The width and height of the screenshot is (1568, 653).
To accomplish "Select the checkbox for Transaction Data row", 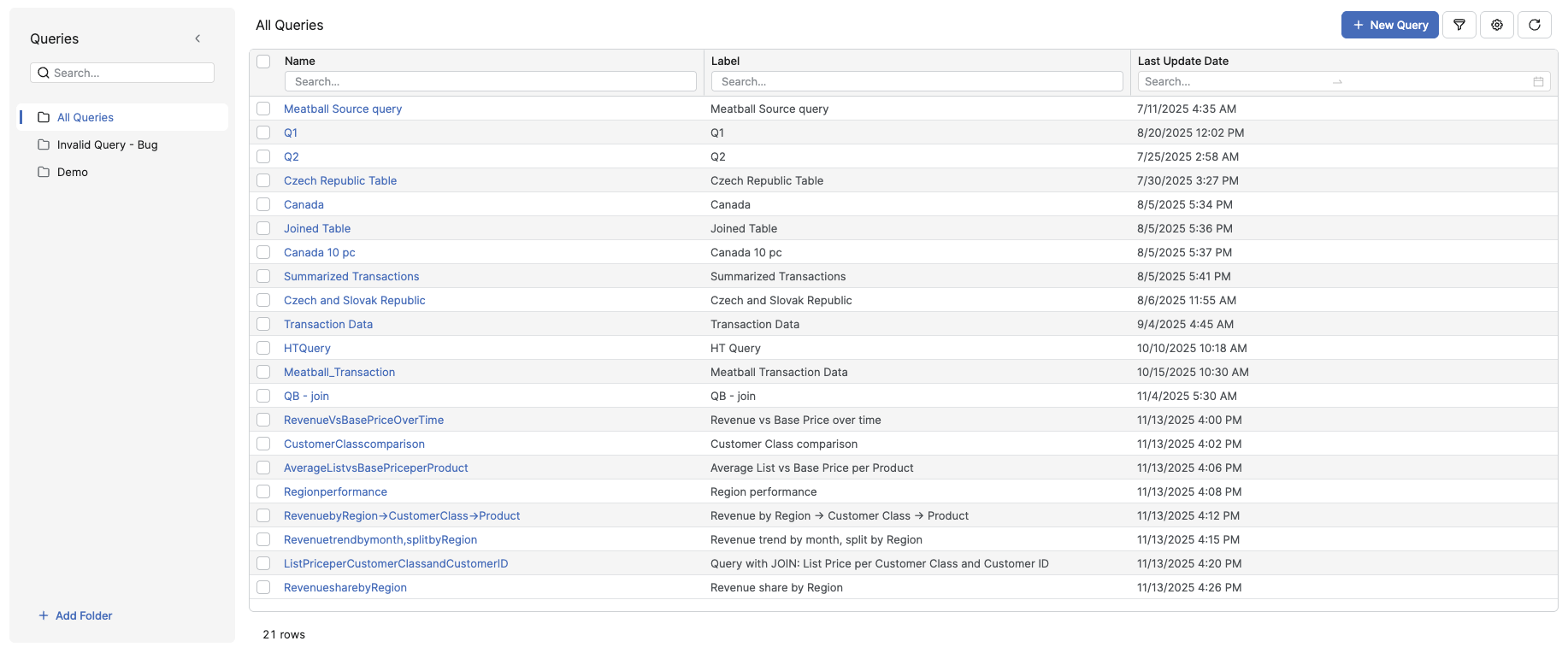I will point(263,324).
